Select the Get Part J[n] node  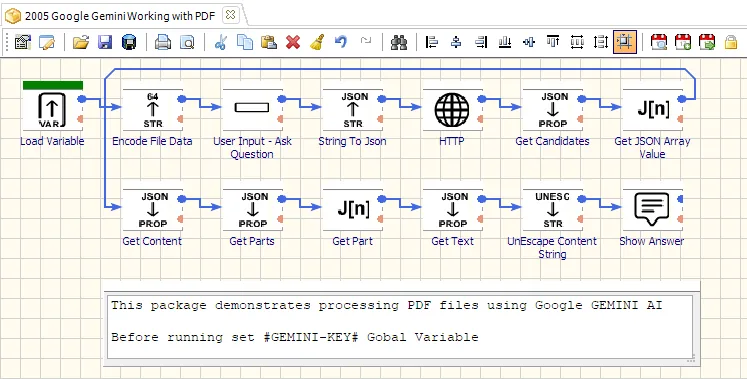(x=353, y=210)
